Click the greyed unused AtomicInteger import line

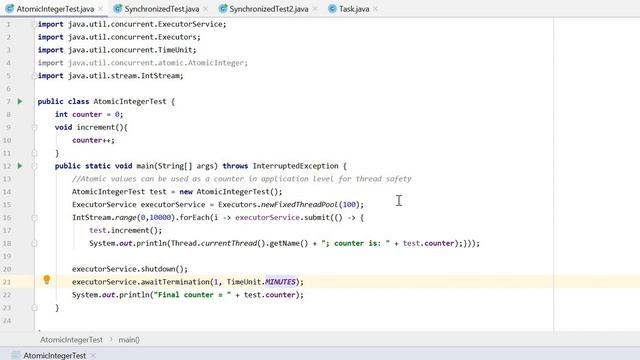[x=143, y=63]
